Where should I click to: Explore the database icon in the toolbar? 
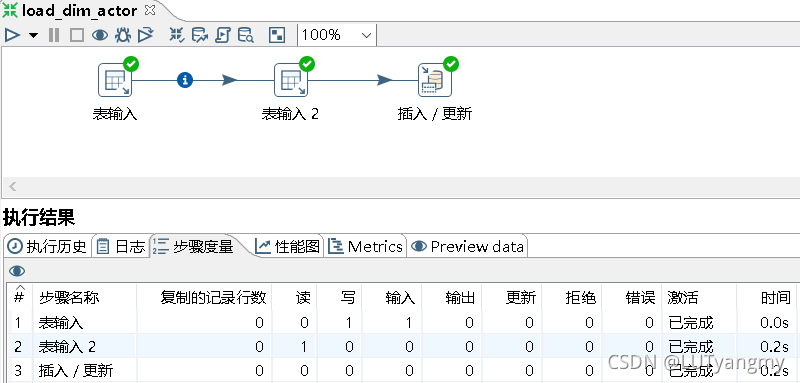[246, 35]
